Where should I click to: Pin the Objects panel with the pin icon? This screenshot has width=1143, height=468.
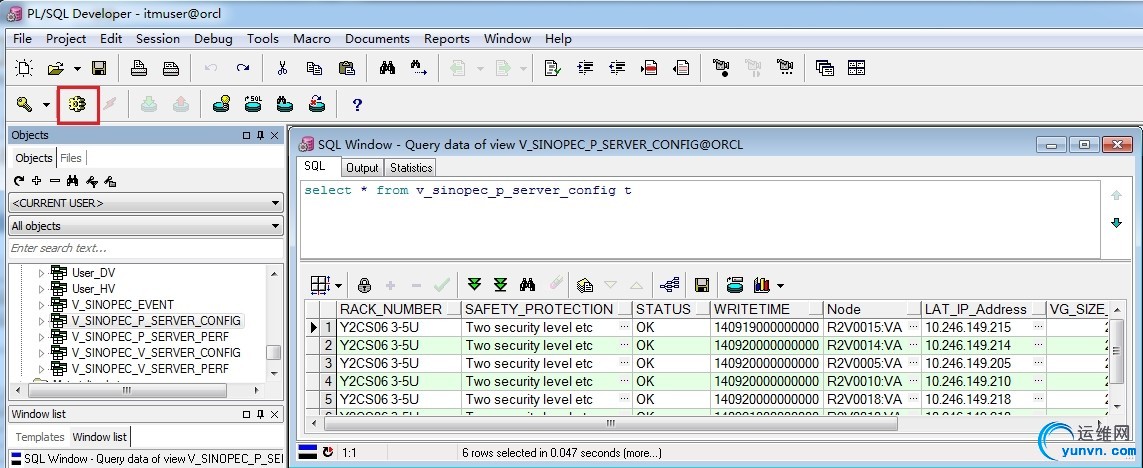click(x=260, y=135)
